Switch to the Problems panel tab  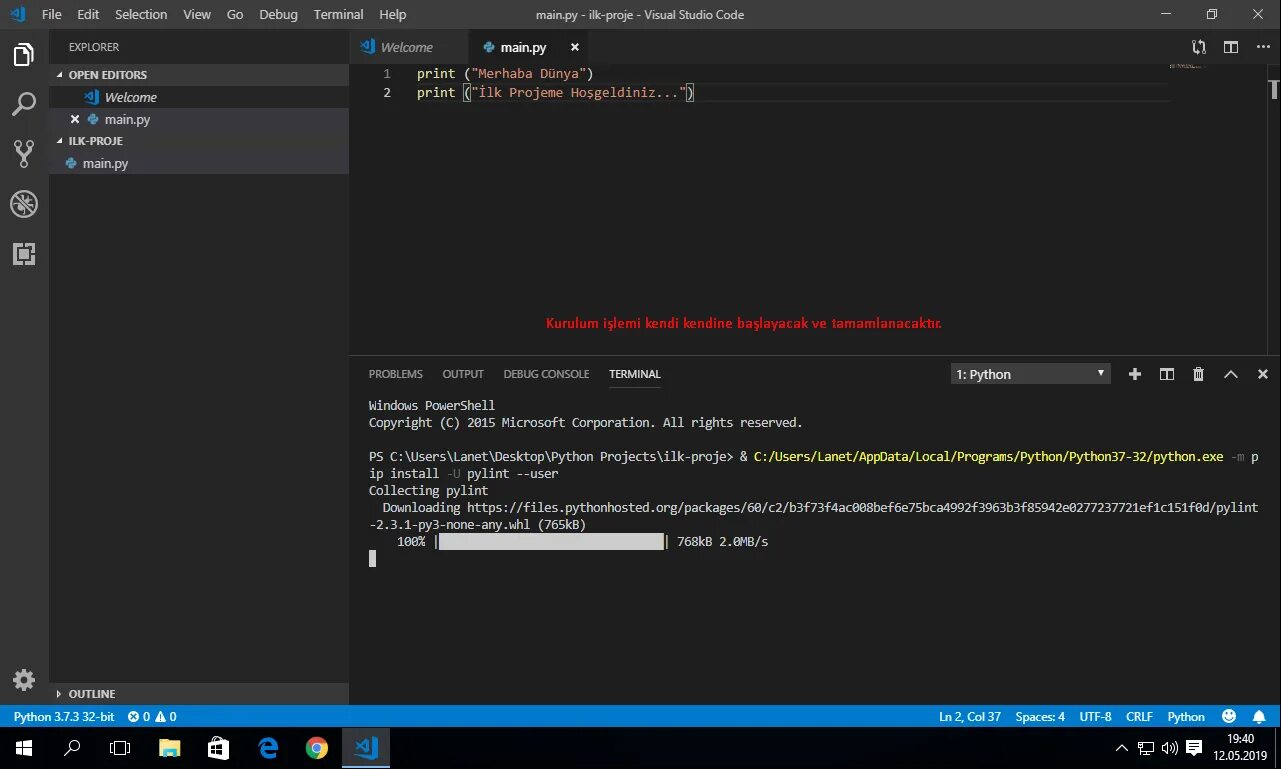click(x=396, y=374)
